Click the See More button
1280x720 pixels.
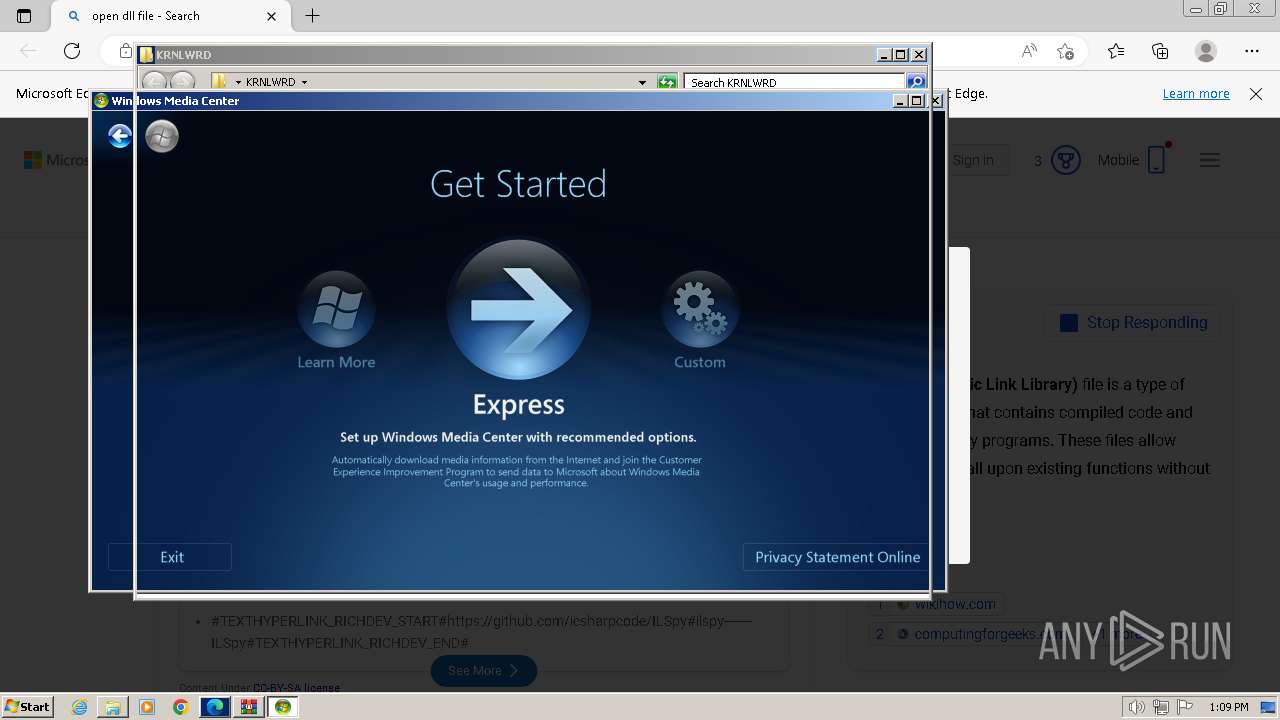pos(483,670)
